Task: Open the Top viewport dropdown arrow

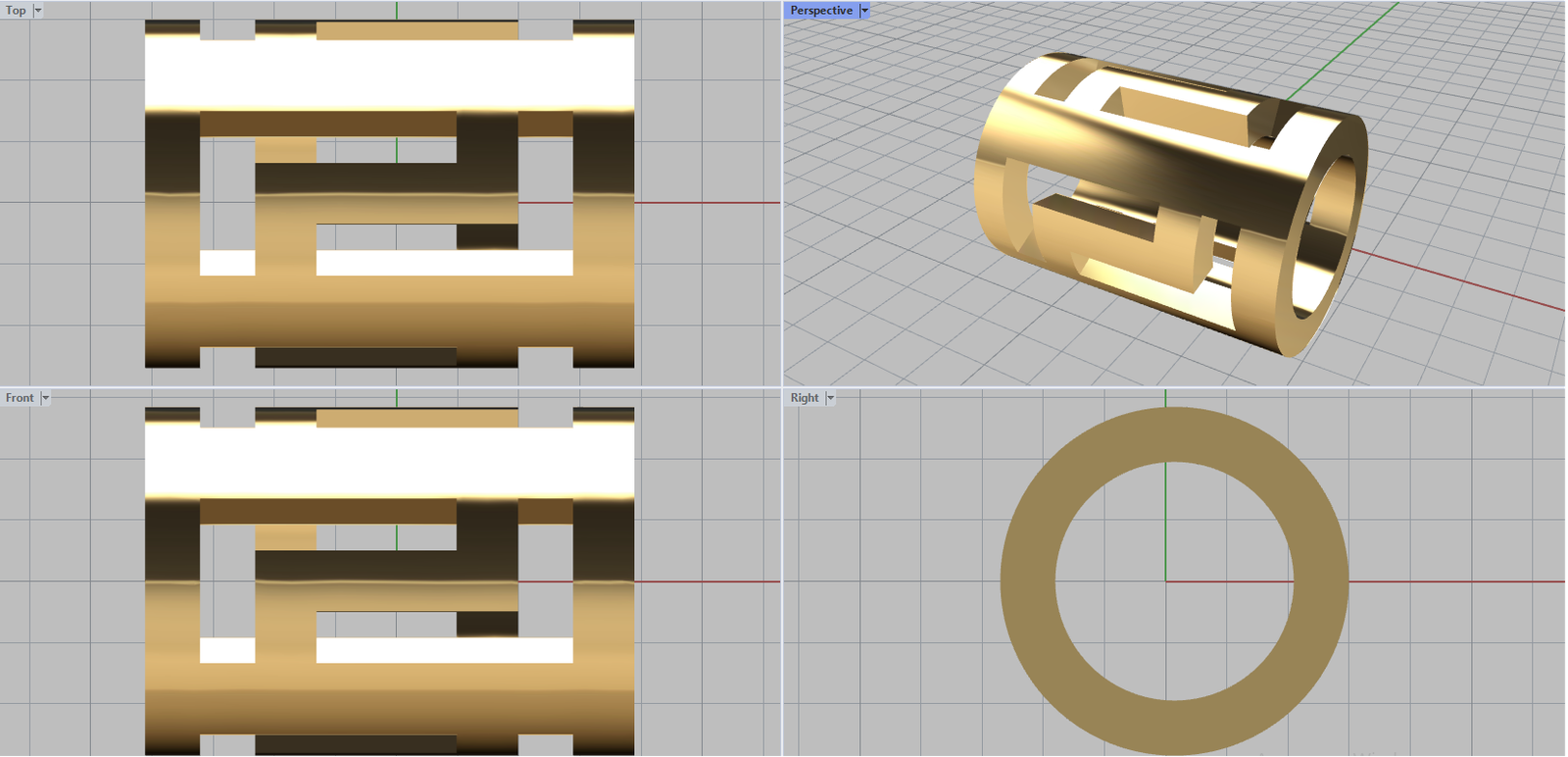Action: pyautogui.click(x=38, y=10)
